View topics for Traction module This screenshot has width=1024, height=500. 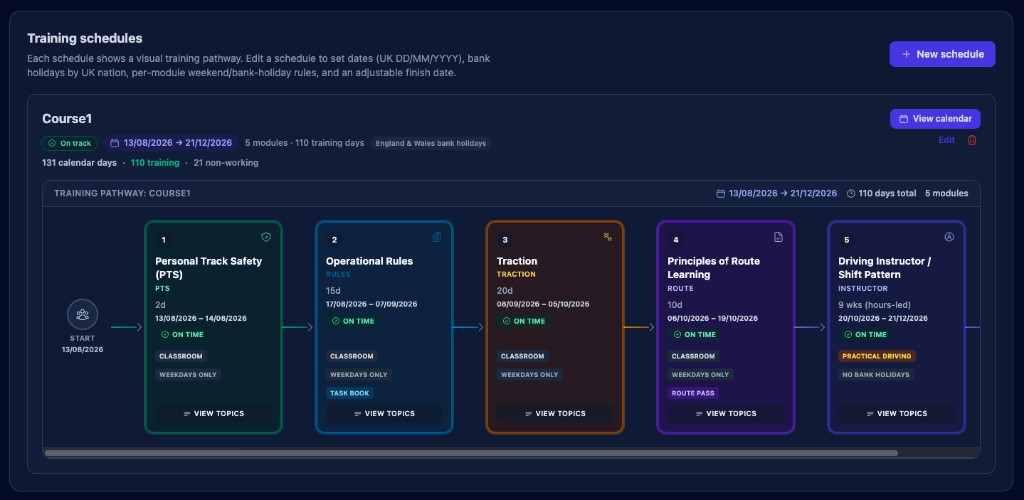click(555, 413)
